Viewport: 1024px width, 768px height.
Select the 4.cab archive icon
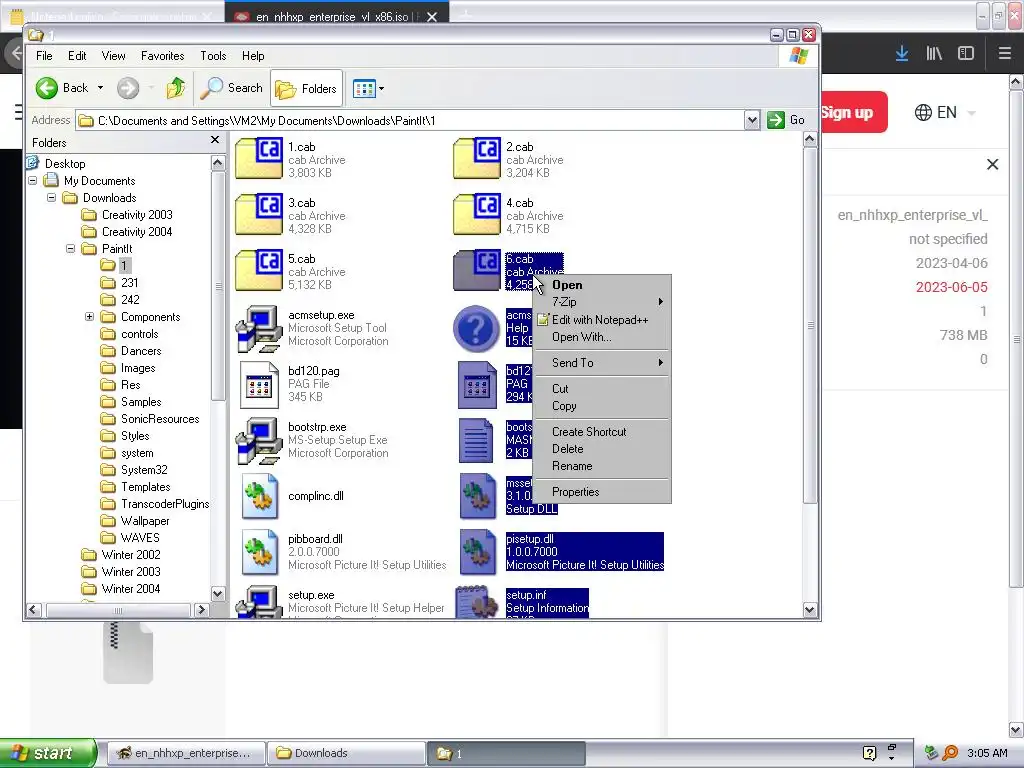click(x=477, y=214)
